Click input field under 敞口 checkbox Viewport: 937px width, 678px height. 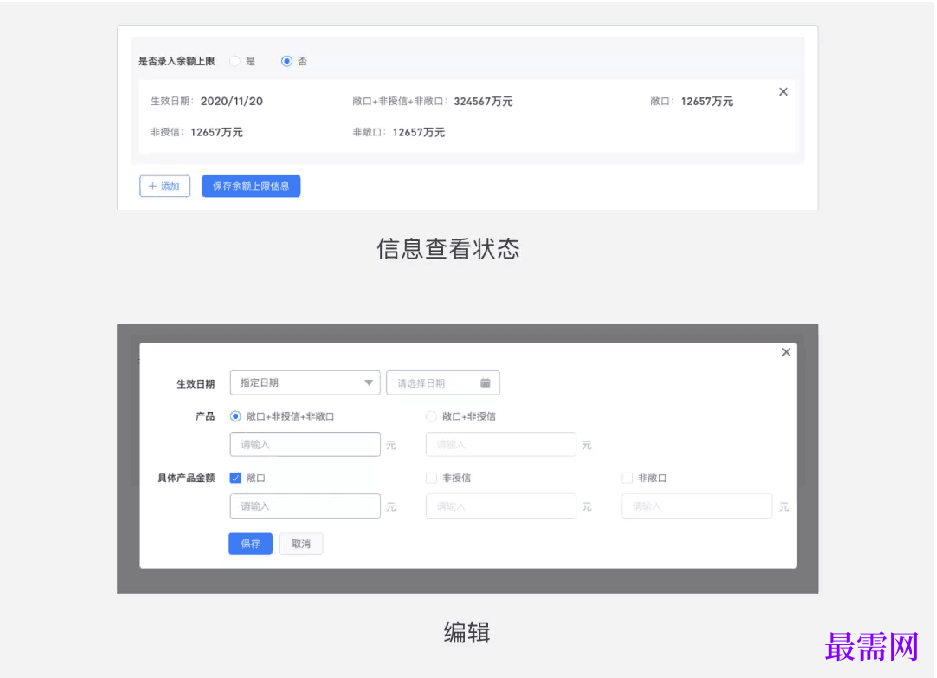coord(305,506)
